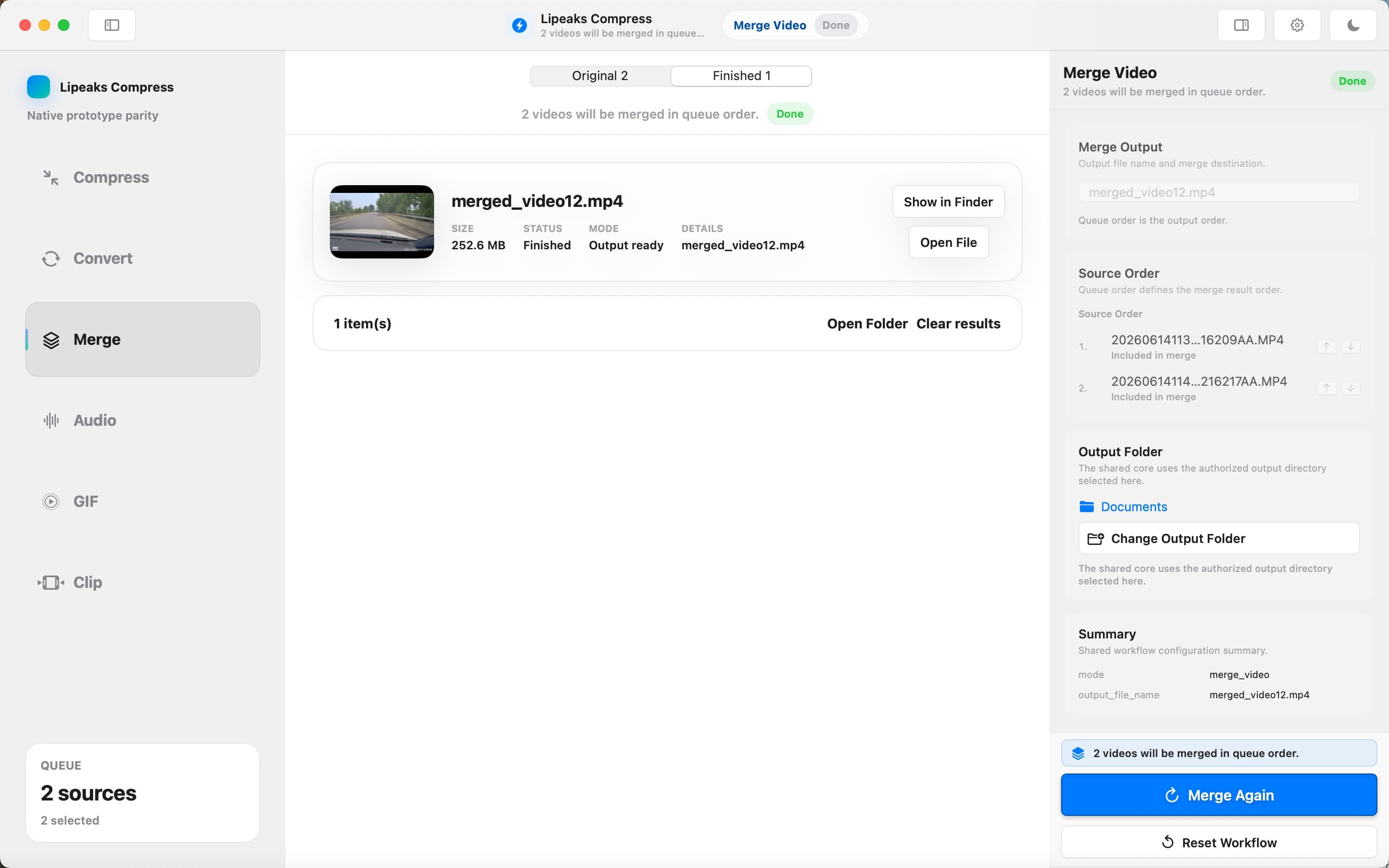Switch to dark mode moon icon

click(1353, 25)
